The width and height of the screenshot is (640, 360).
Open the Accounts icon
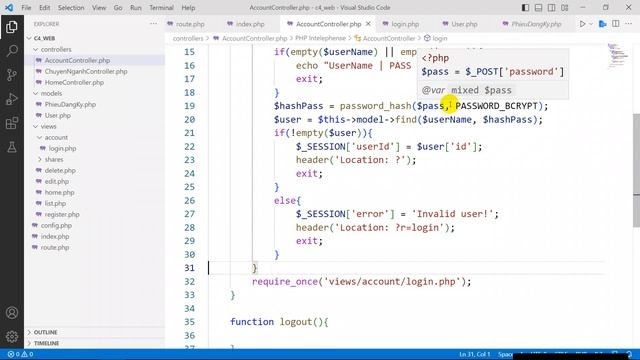pos(11,313)
